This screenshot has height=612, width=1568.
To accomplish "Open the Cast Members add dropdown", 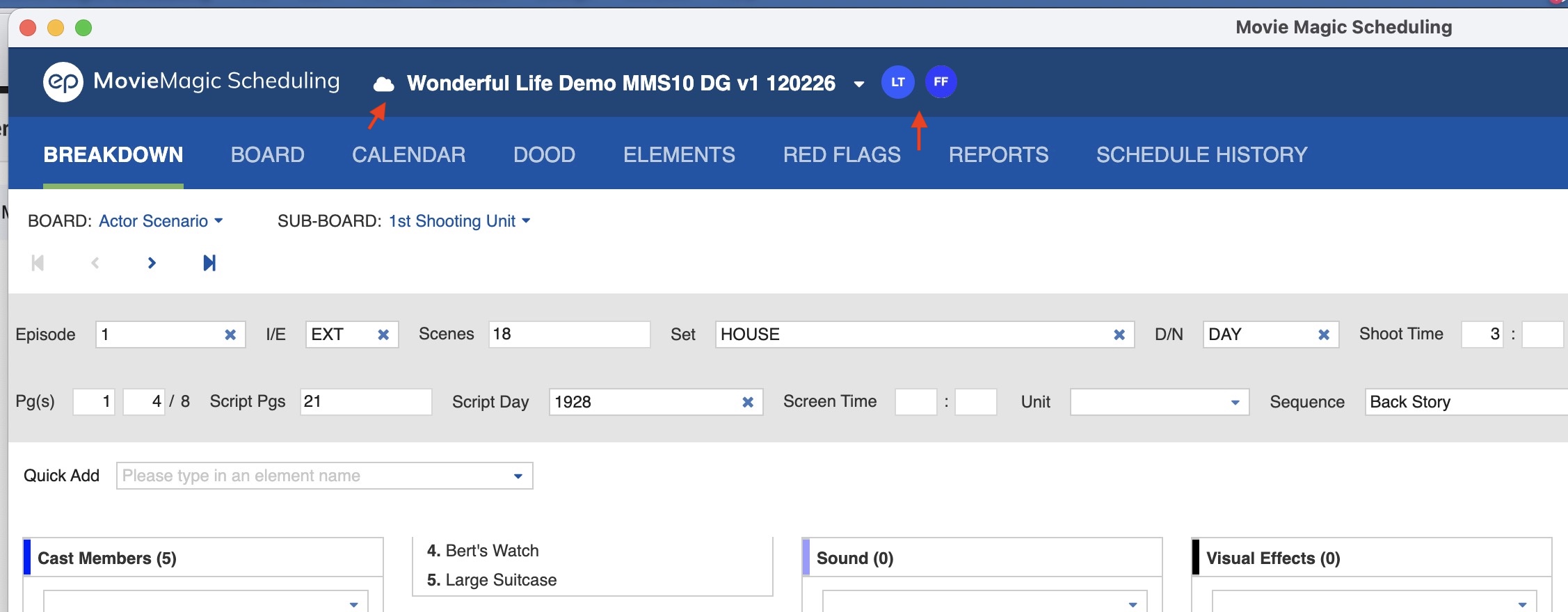I will 354,604.
